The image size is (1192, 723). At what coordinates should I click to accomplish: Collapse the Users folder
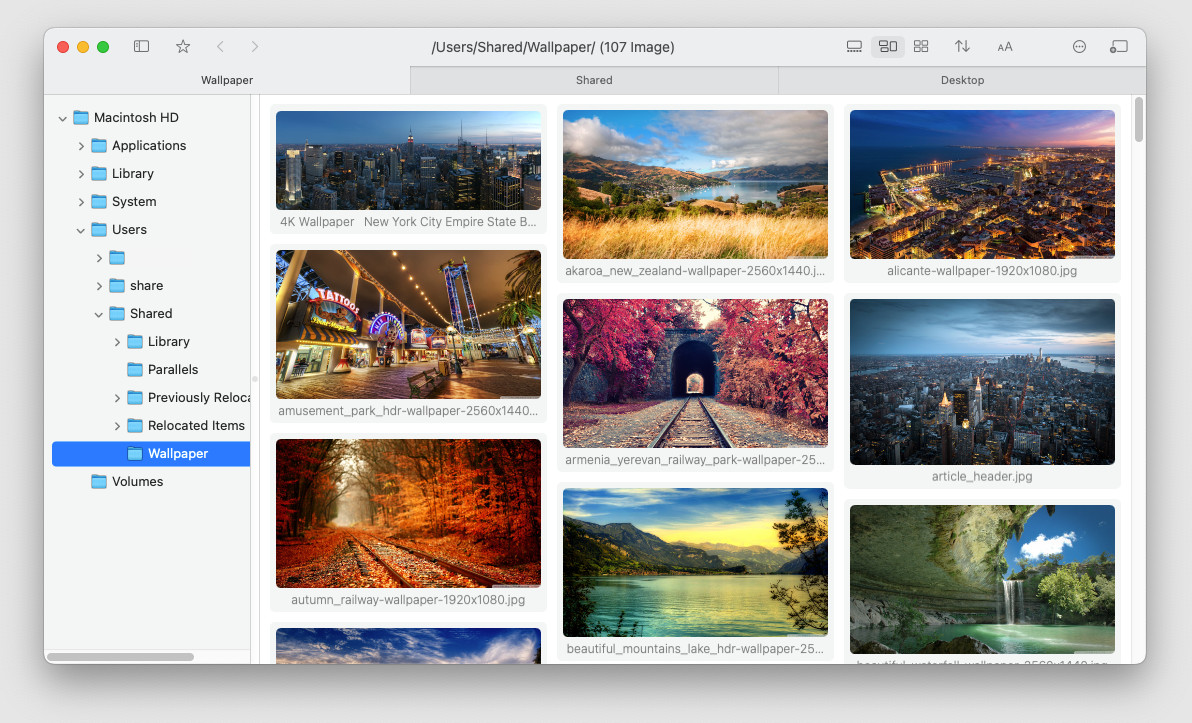[x=81, y=230]
